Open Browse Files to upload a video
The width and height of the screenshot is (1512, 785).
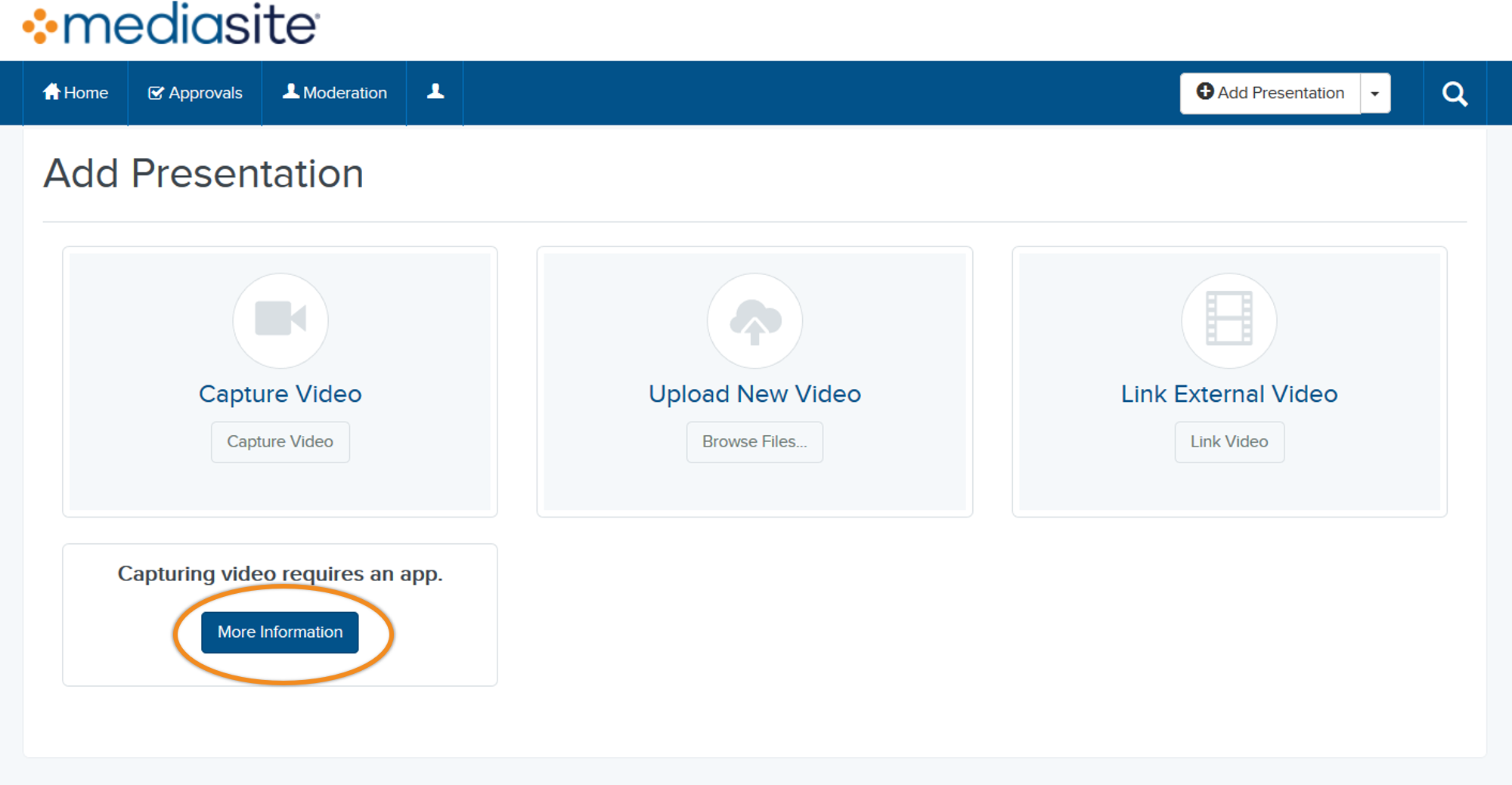(754, 442)
